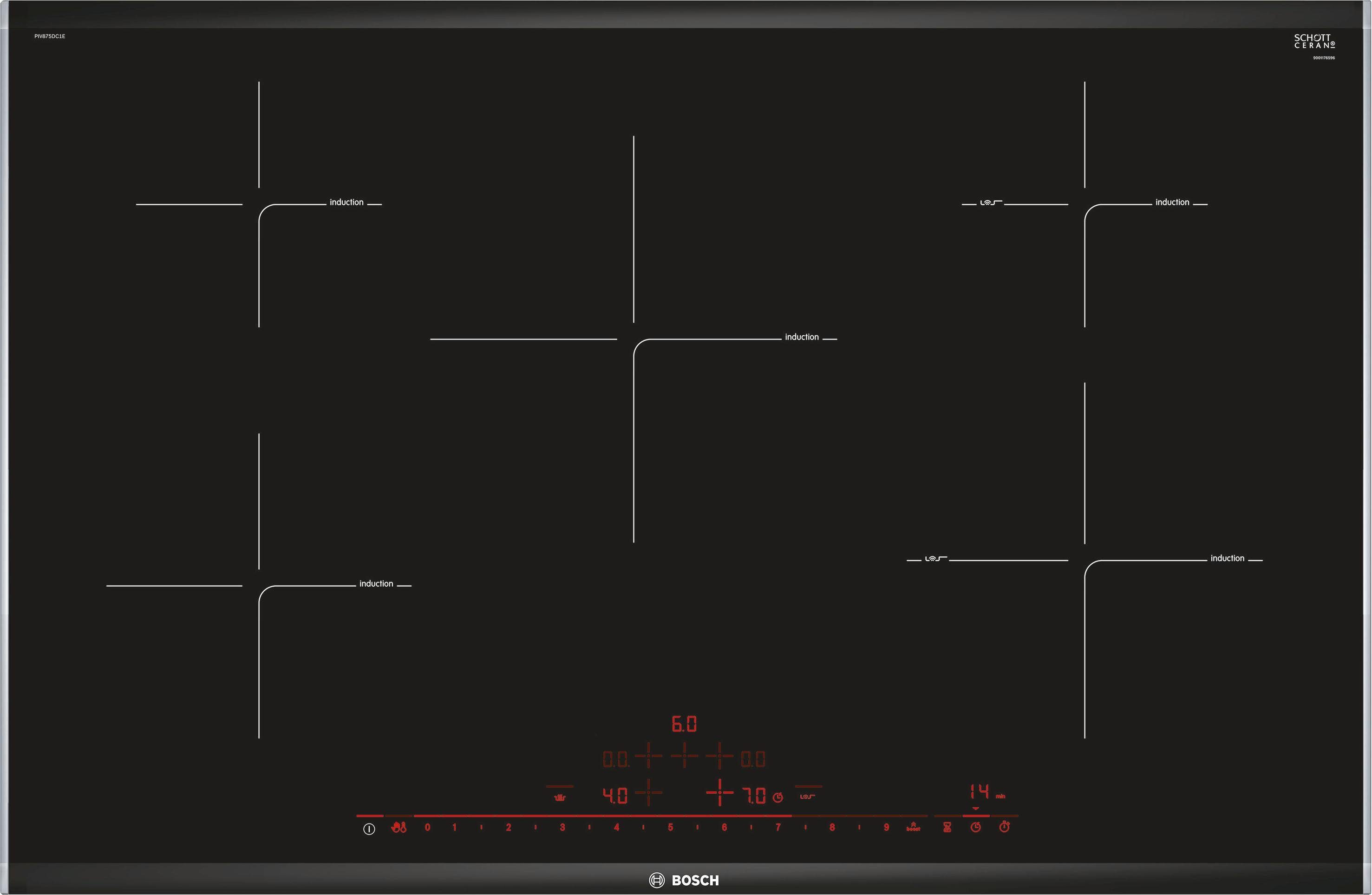The height and width of the screenshot is (895, 1372).
Task: Tap the hourglass kitchen timer icon
Action: [x=947, y=828]
